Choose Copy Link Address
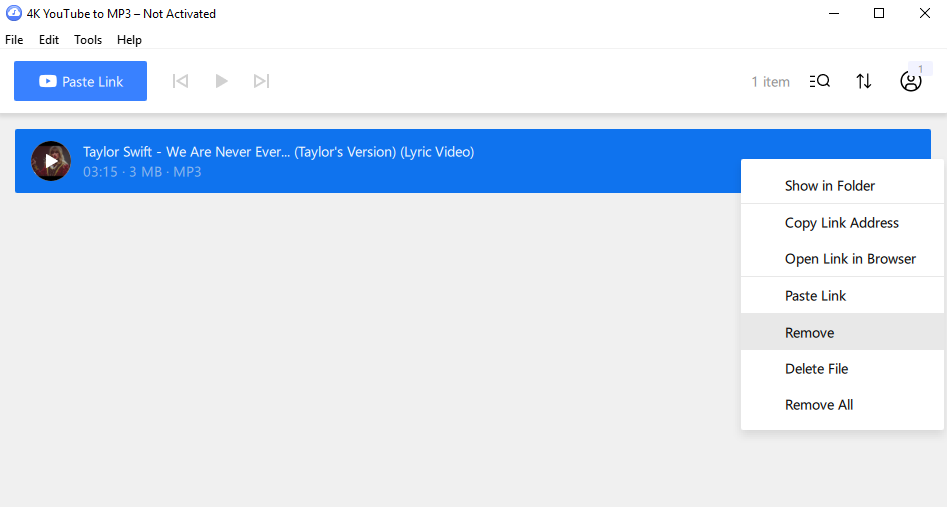Screen dimensions: 947x507 click(x=842, y=223)
